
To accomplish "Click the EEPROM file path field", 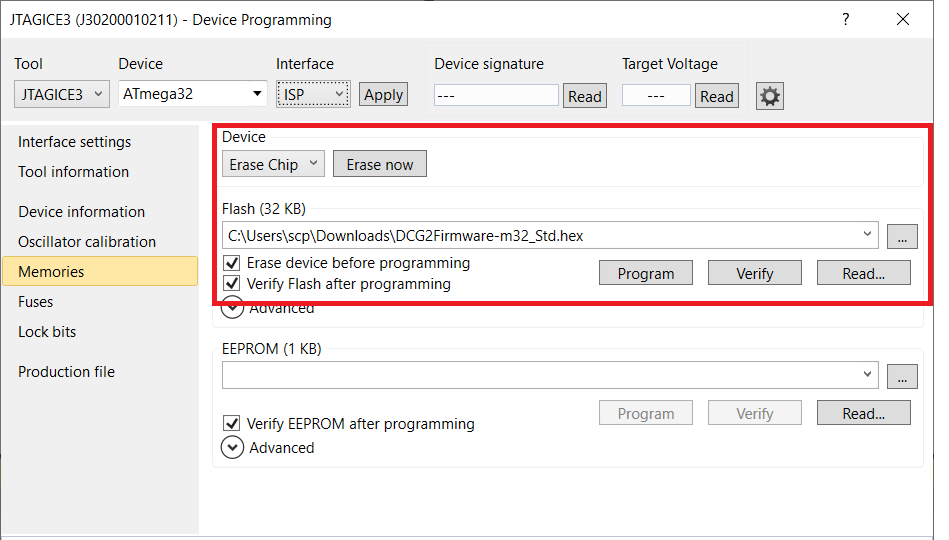I will (540, 375).
